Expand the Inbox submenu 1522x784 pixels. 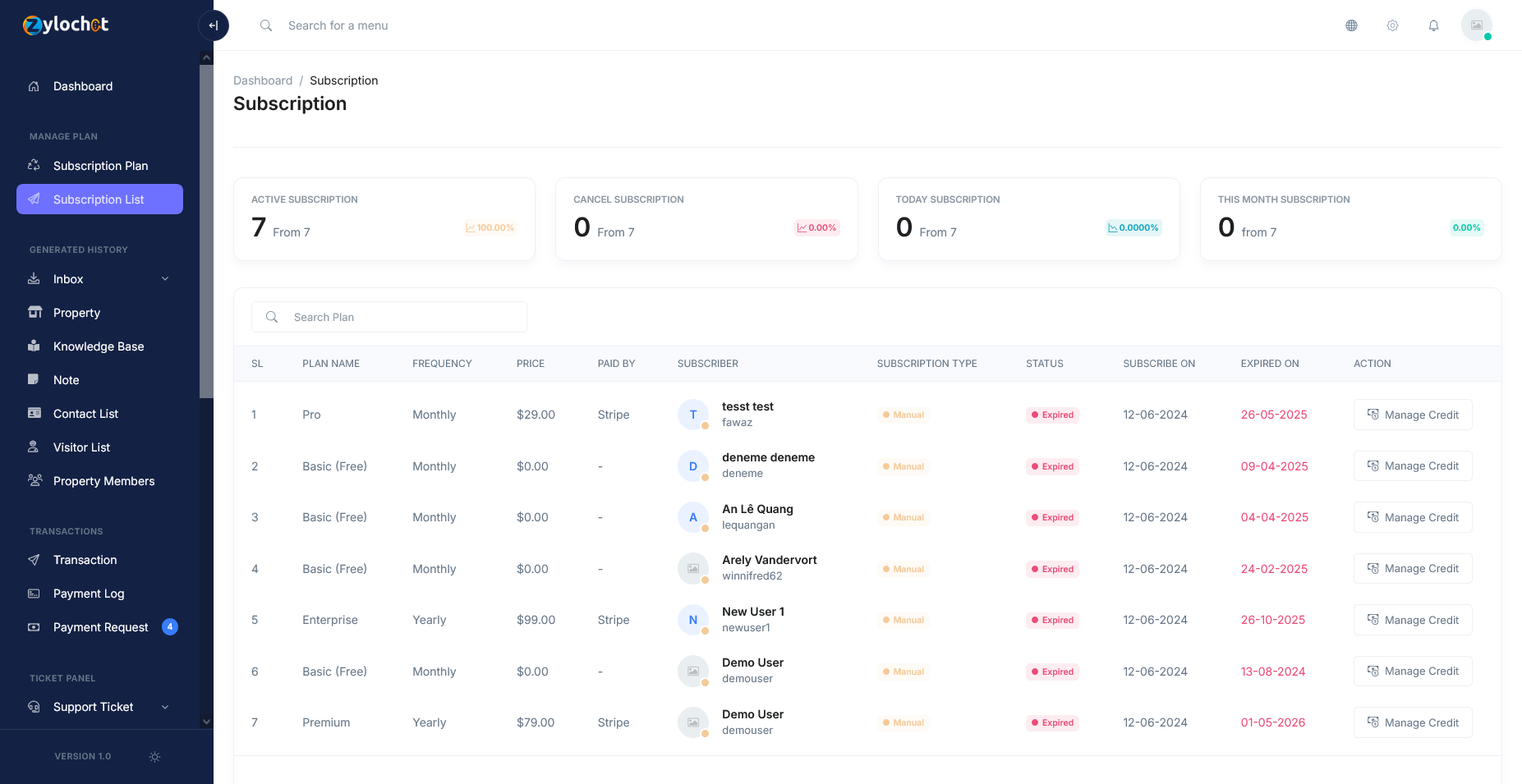(x=99, y=279)
